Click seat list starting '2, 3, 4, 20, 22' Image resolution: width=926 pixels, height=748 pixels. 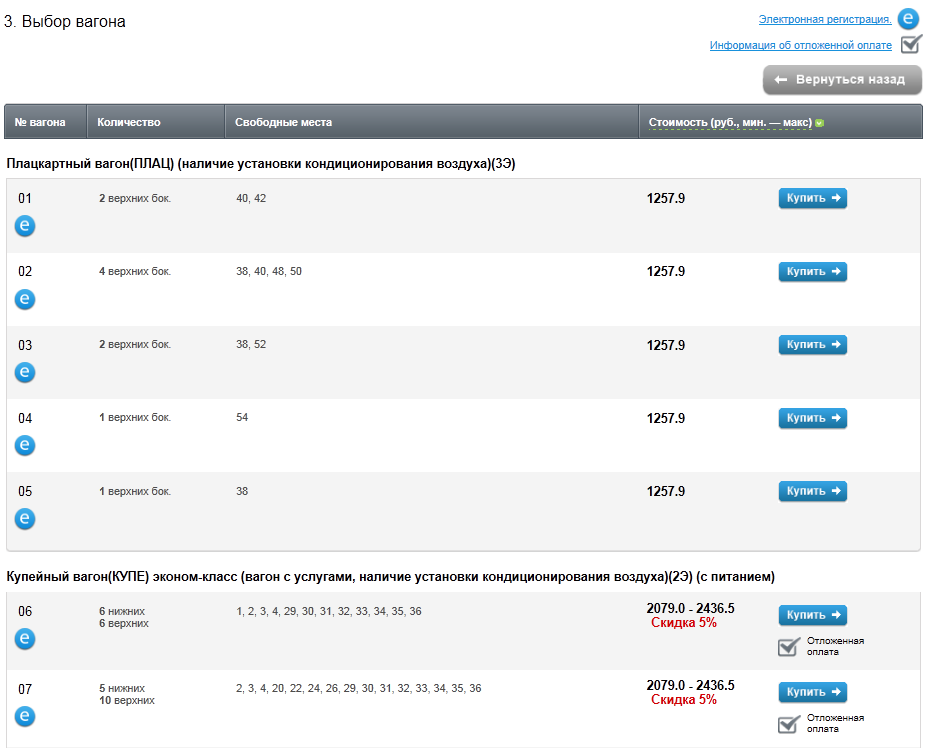coord(358,688)
